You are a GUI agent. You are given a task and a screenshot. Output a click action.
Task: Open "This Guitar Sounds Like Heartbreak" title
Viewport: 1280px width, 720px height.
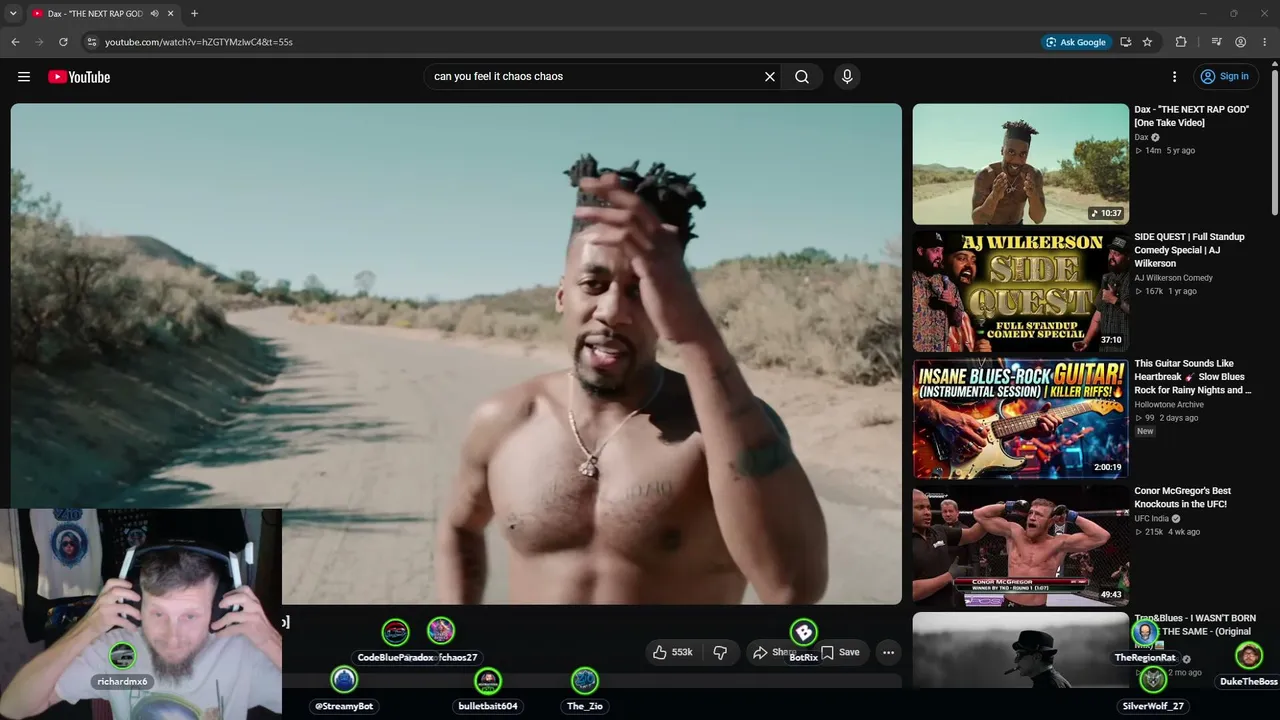[1192, 377]
